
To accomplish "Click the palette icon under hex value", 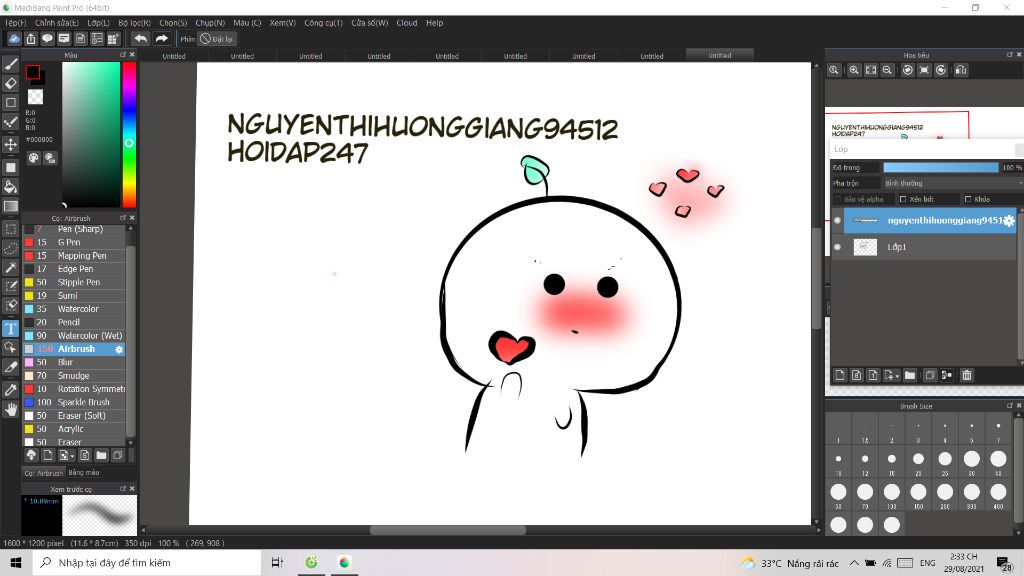I will coord(33,158).
